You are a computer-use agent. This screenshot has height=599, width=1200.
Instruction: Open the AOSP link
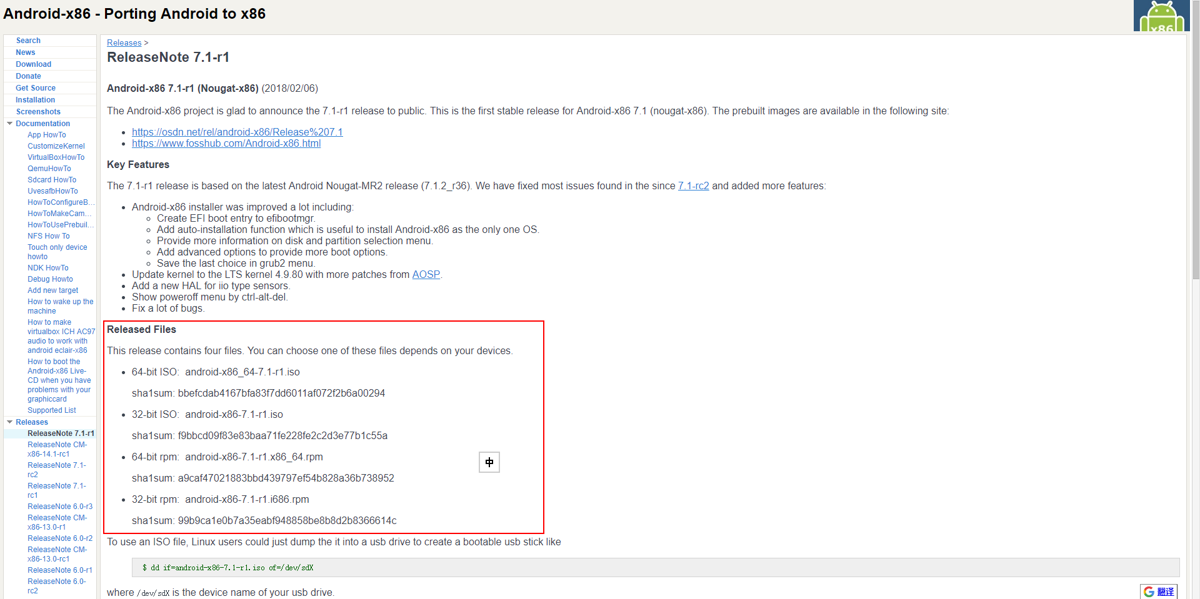[426, 274]
